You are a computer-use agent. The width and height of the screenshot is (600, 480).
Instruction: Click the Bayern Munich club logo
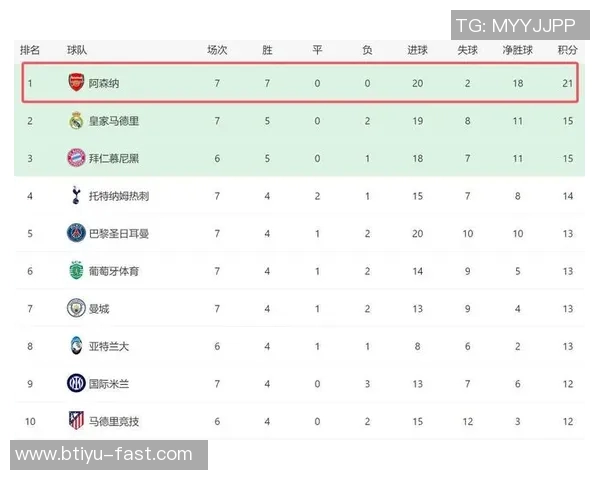tap(76, 158)
